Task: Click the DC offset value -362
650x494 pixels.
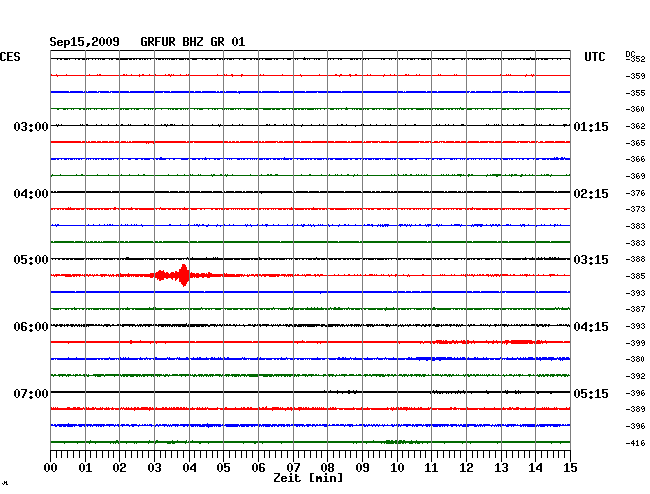Action: tap(635, 126)
